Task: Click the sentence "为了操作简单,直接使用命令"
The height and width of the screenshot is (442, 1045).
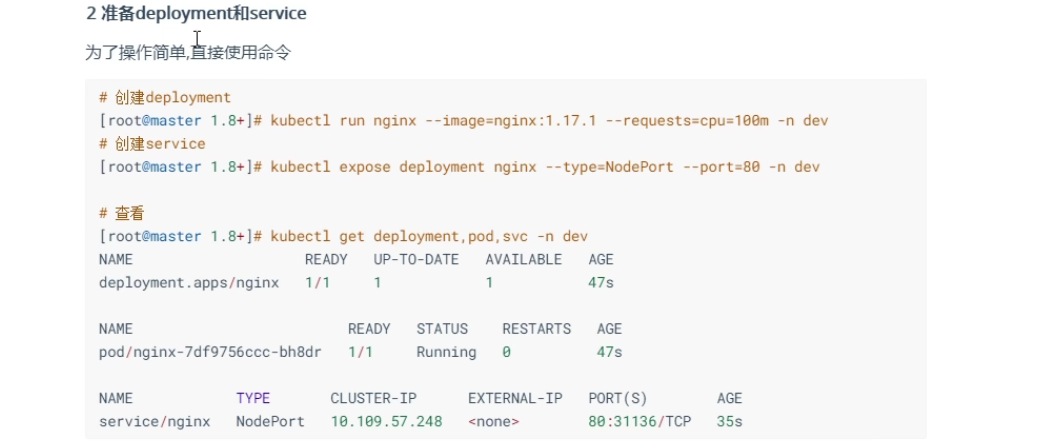Action: click(x=188, y=52)
